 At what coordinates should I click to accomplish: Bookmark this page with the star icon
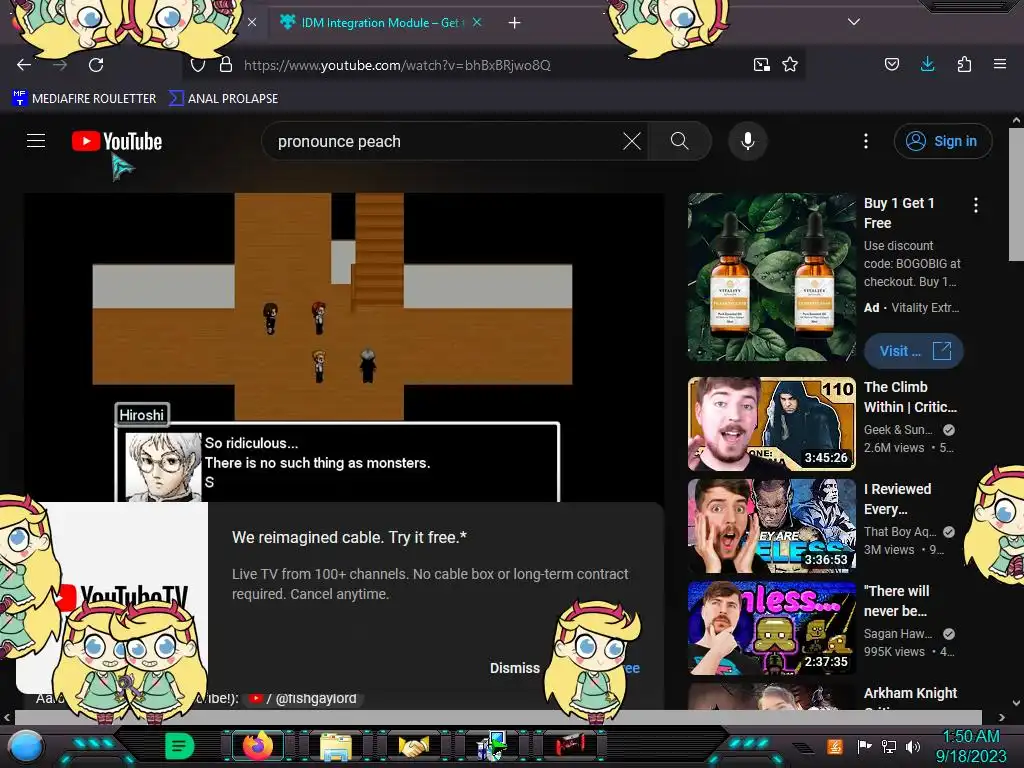coord(790,64)
